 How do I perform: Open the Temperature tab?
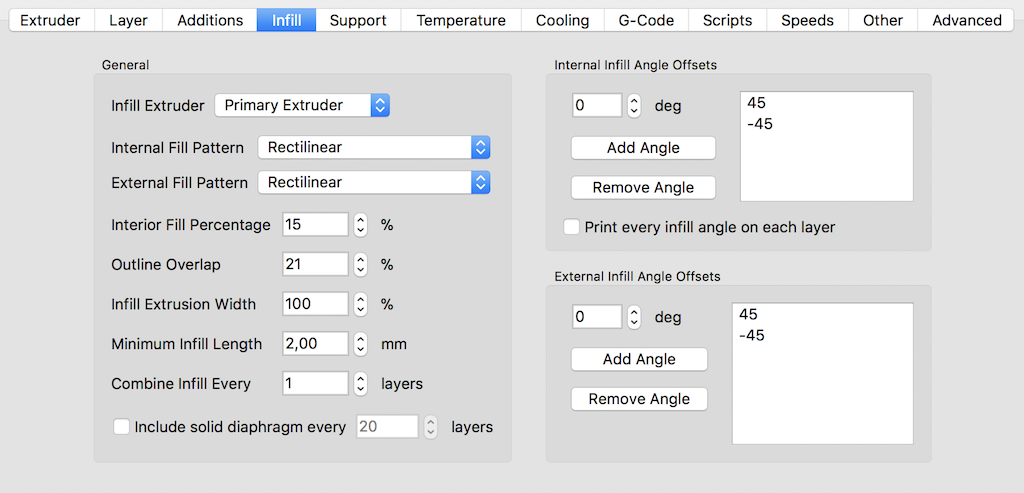[461, 20]
